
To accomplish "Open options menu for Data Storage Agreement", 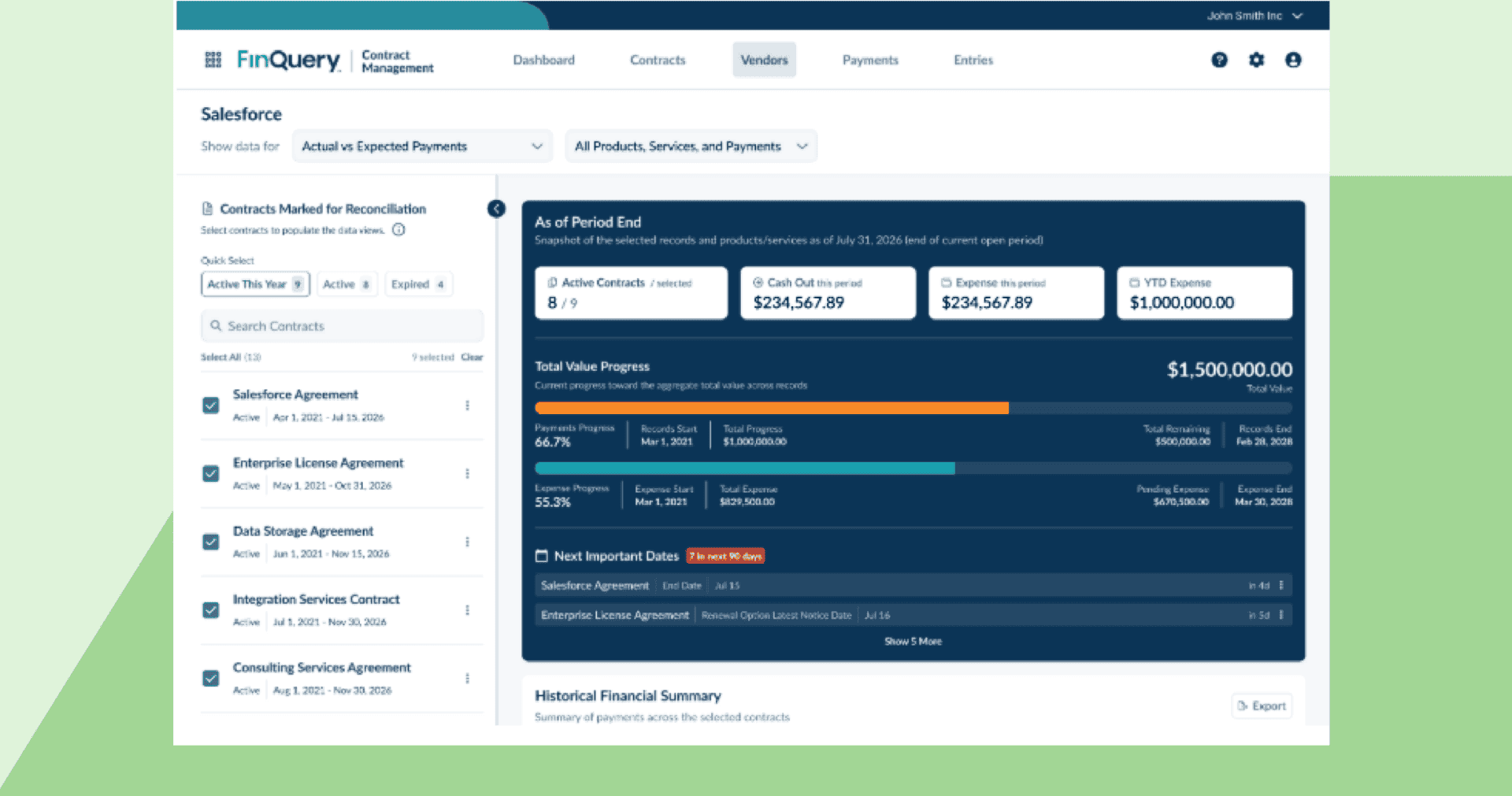I will [467, 542].
